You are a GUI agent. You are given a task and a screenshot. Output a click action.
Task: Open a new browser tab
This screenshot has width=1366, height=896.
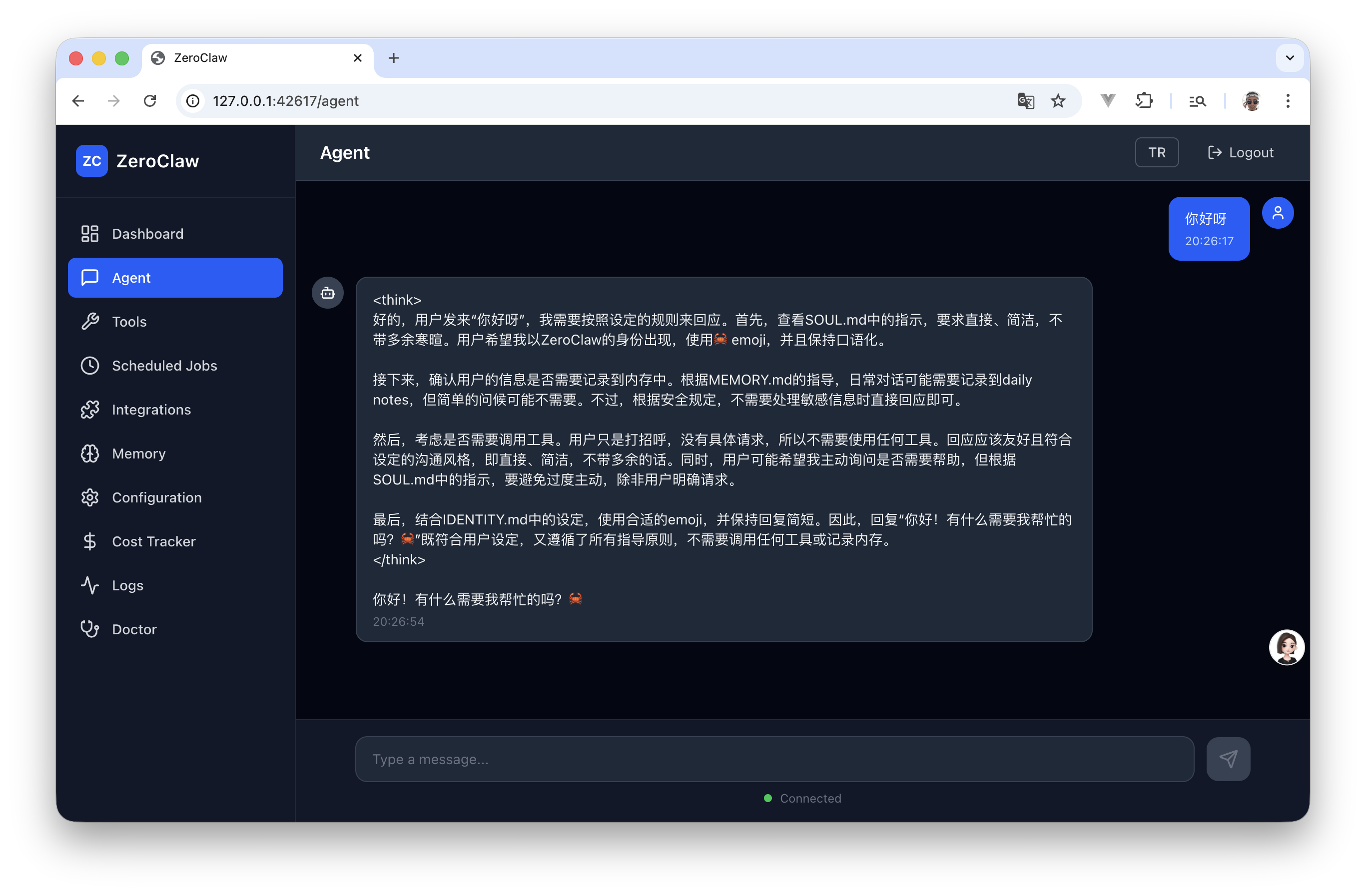(393, 58)
